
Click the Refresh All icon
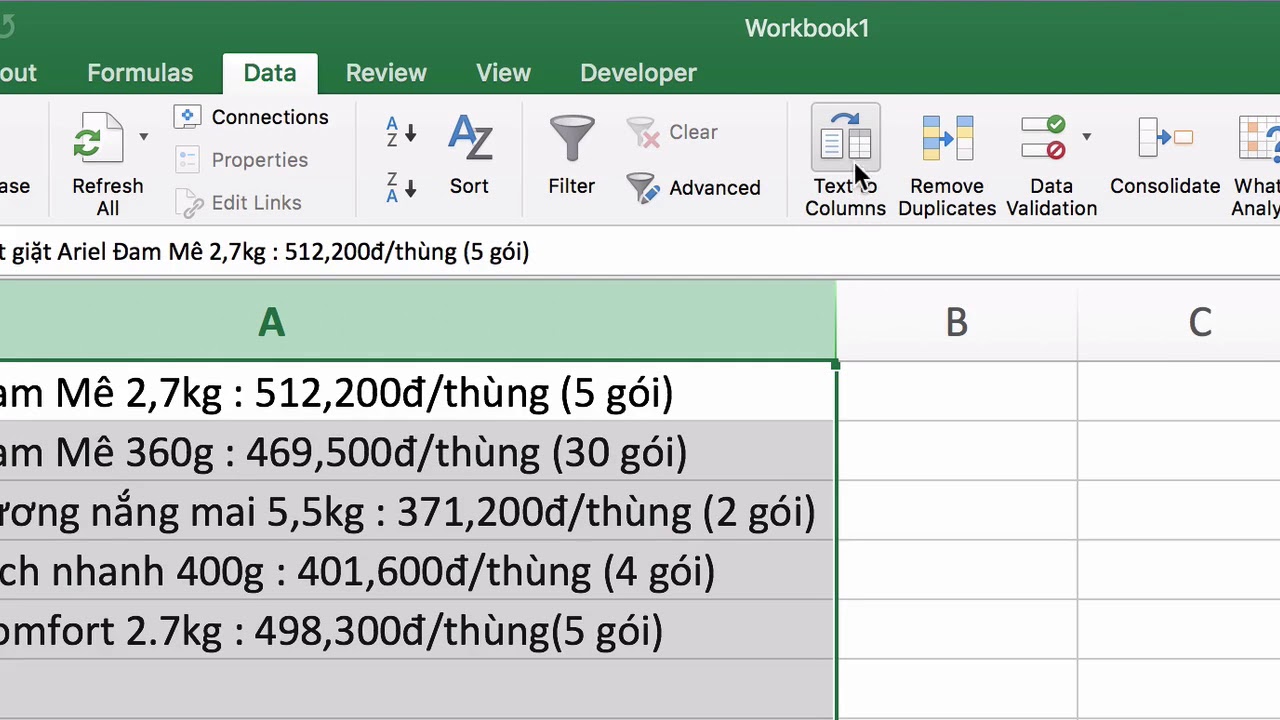click(98, 140)
